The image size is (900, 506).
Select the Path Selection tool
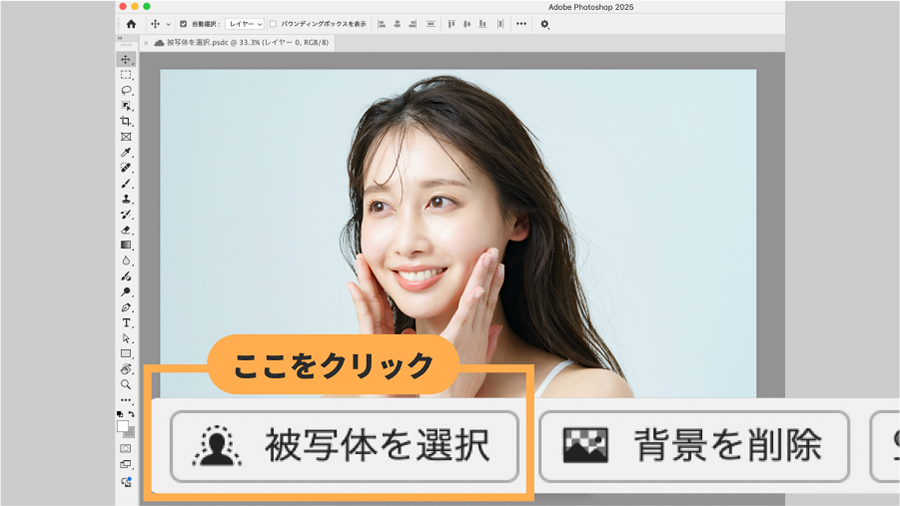tap(126, 338)
